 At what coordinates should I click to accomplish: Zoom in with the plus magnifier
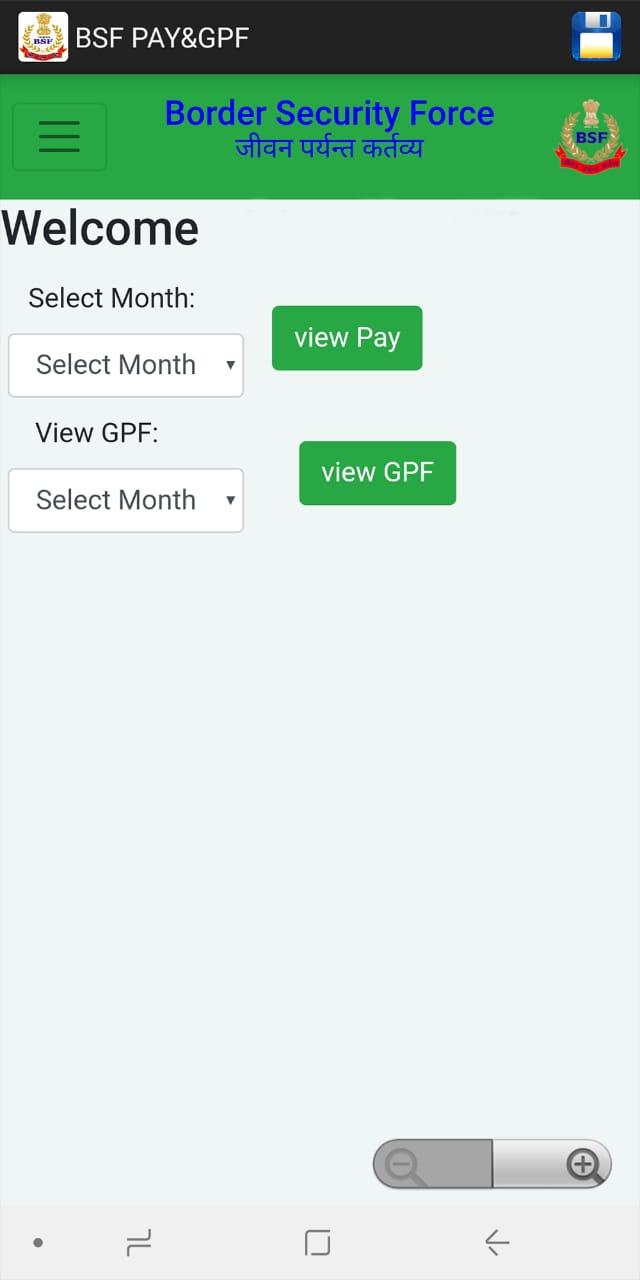552,1165
